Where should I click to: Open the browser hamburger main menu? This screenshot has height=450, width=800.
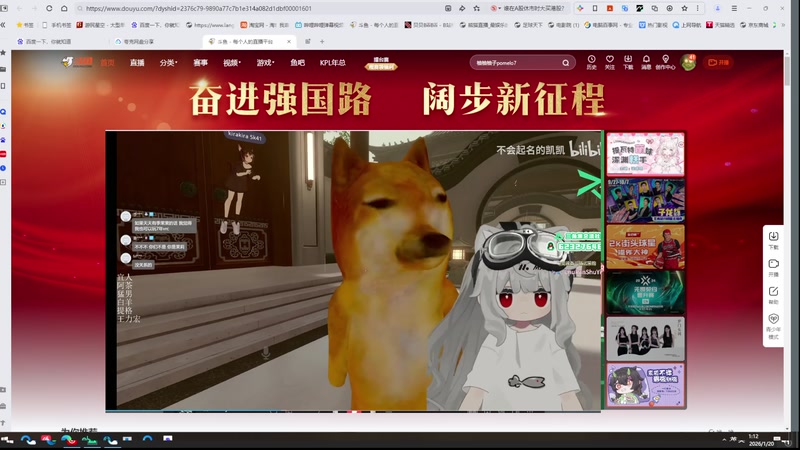pos(734,8)
